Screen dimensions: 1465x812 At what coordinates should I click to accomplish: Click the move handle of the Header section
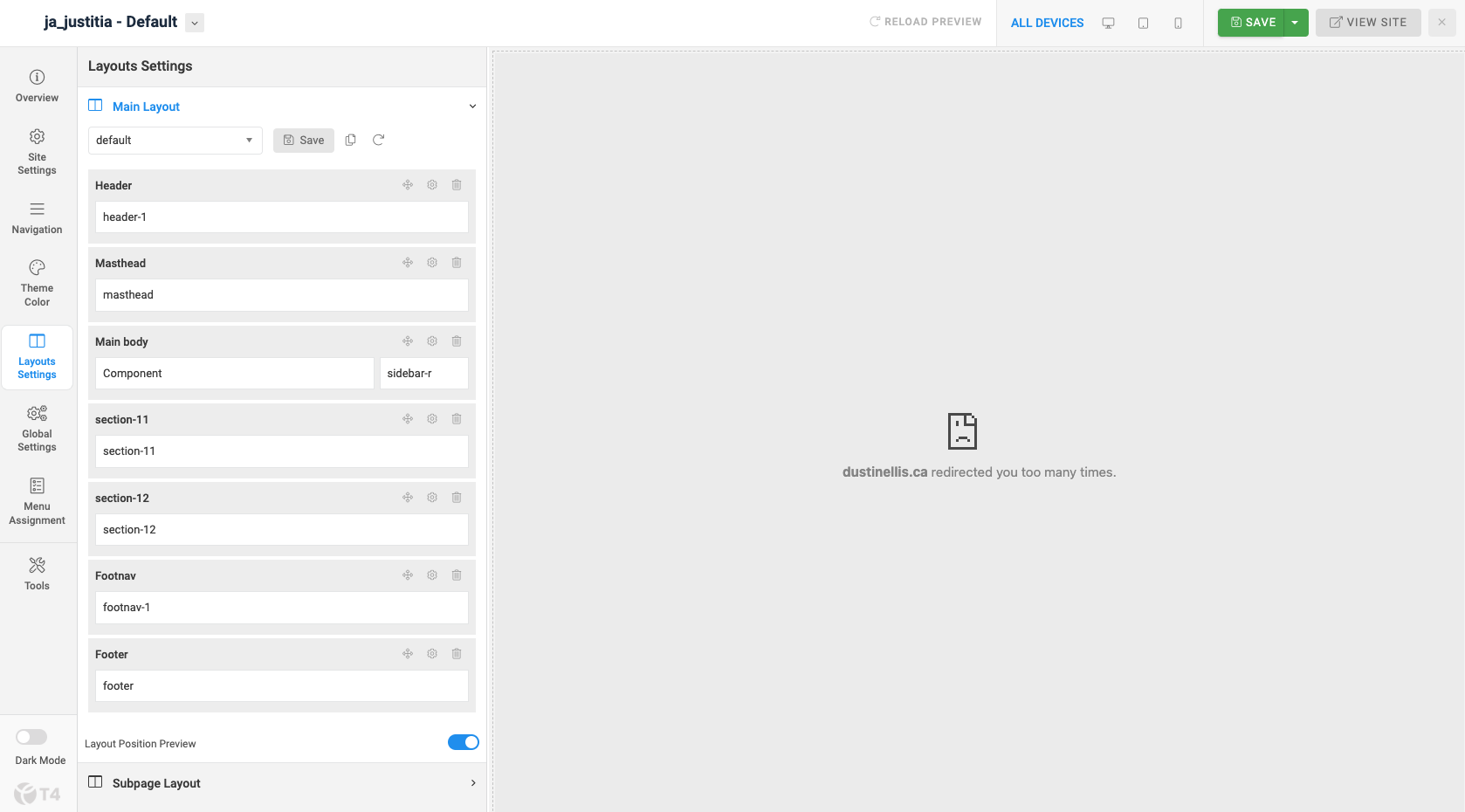tap(408, 185)
